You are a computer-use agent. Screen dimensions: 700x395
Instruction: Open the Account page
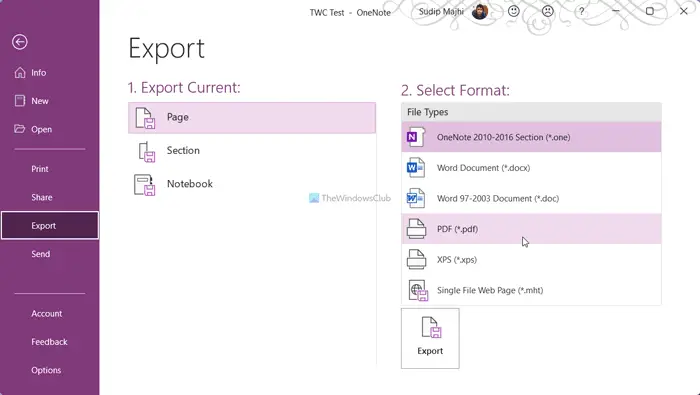tap(50, 313)
